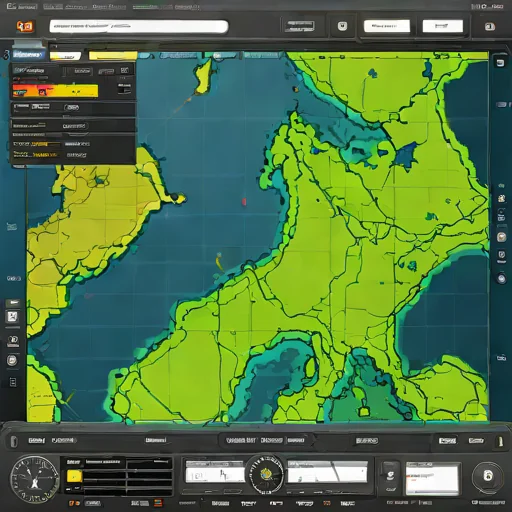Click the red marker in the middle of the sea

244,201
